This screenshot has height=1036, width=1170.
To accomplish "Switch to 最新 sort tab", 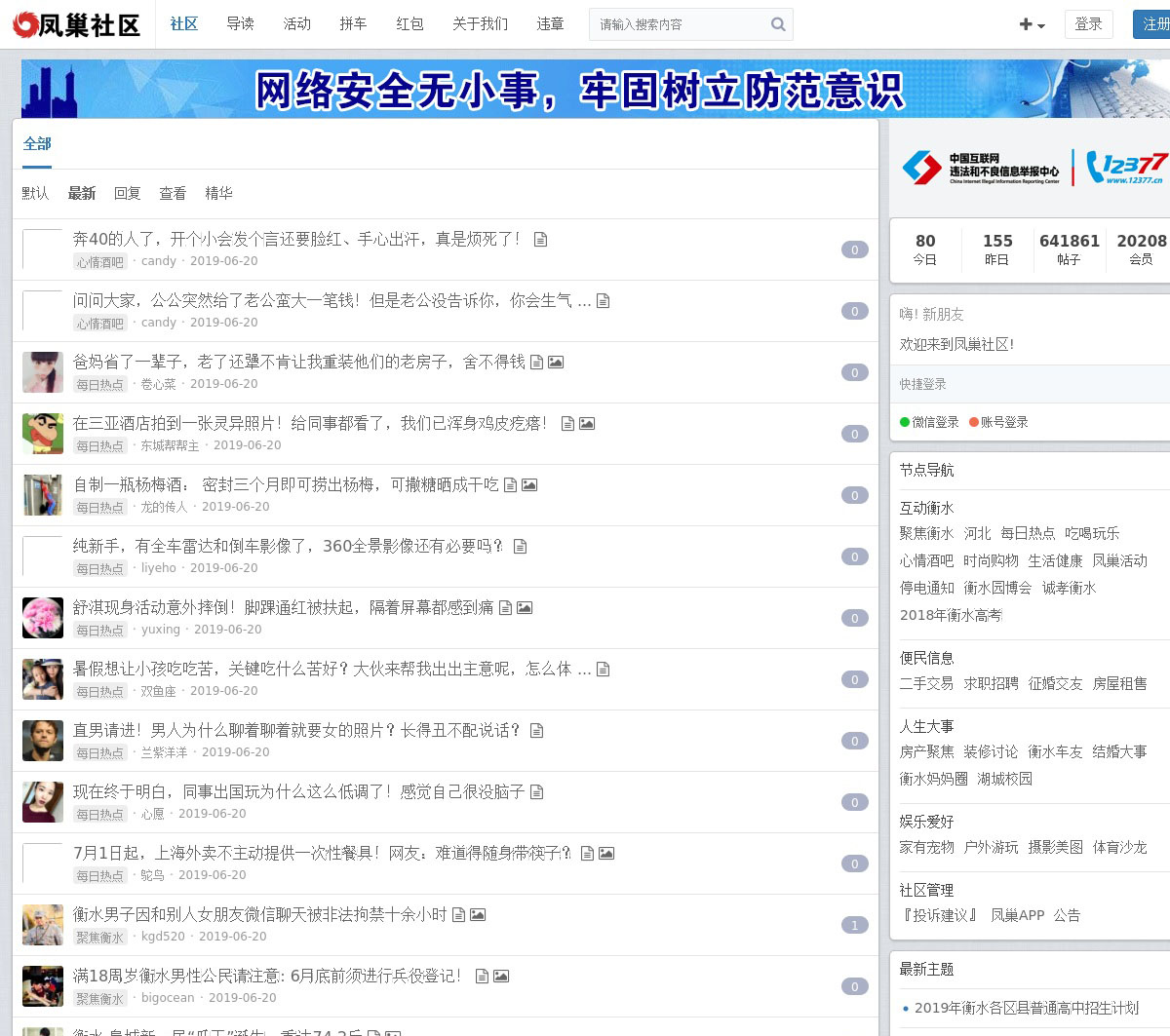I will tap(82, 193).
